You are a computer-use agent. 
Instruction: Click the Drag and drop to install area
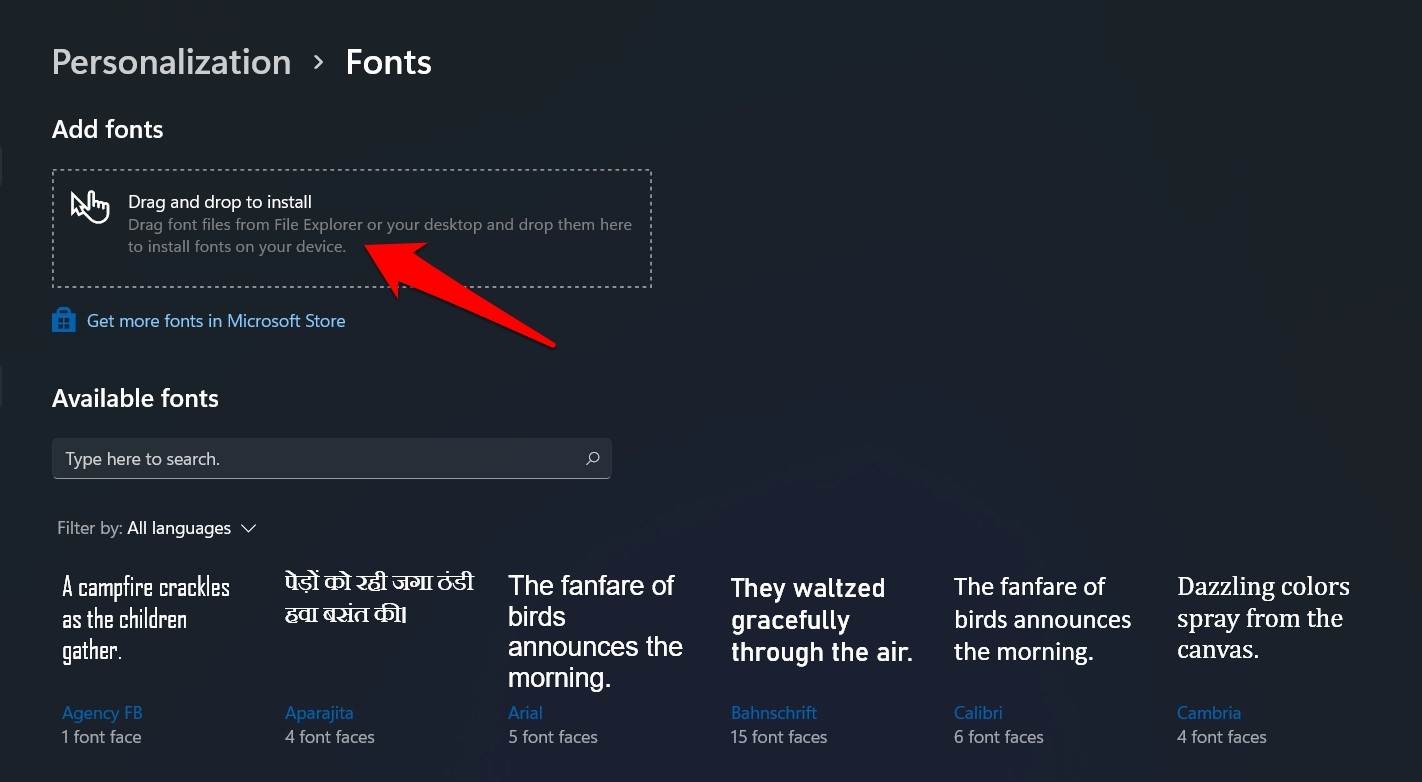(x=352, y=229)
